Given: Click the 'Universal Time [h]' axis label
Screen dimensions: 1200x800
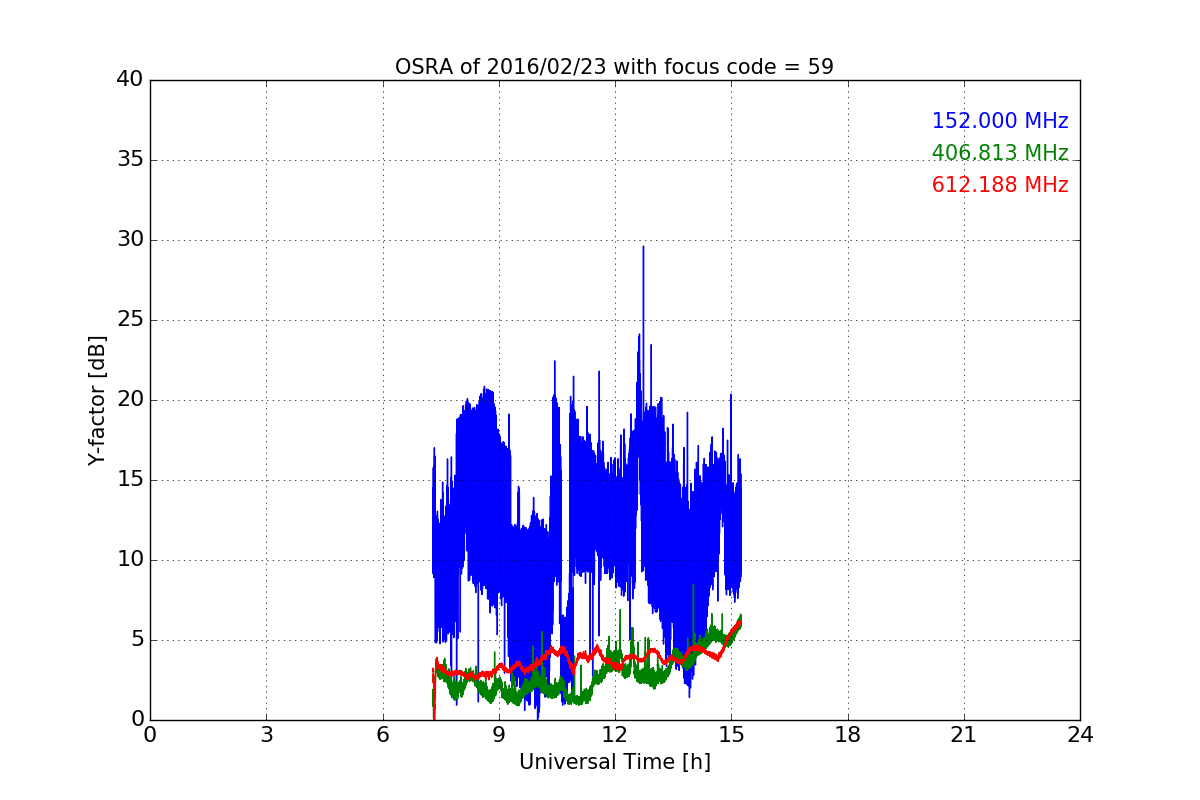Looking at the screenshot, I should (x=615, y=762).
